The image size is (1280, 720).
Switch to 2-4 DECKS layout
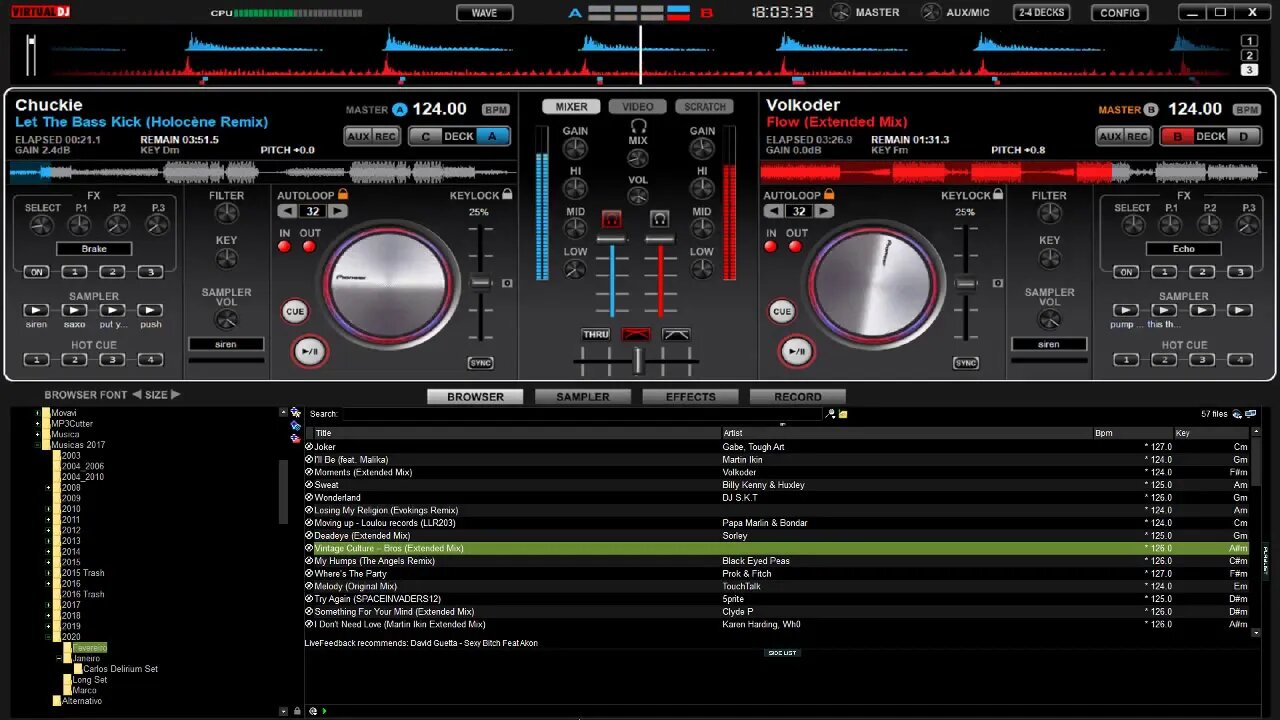1041,13
